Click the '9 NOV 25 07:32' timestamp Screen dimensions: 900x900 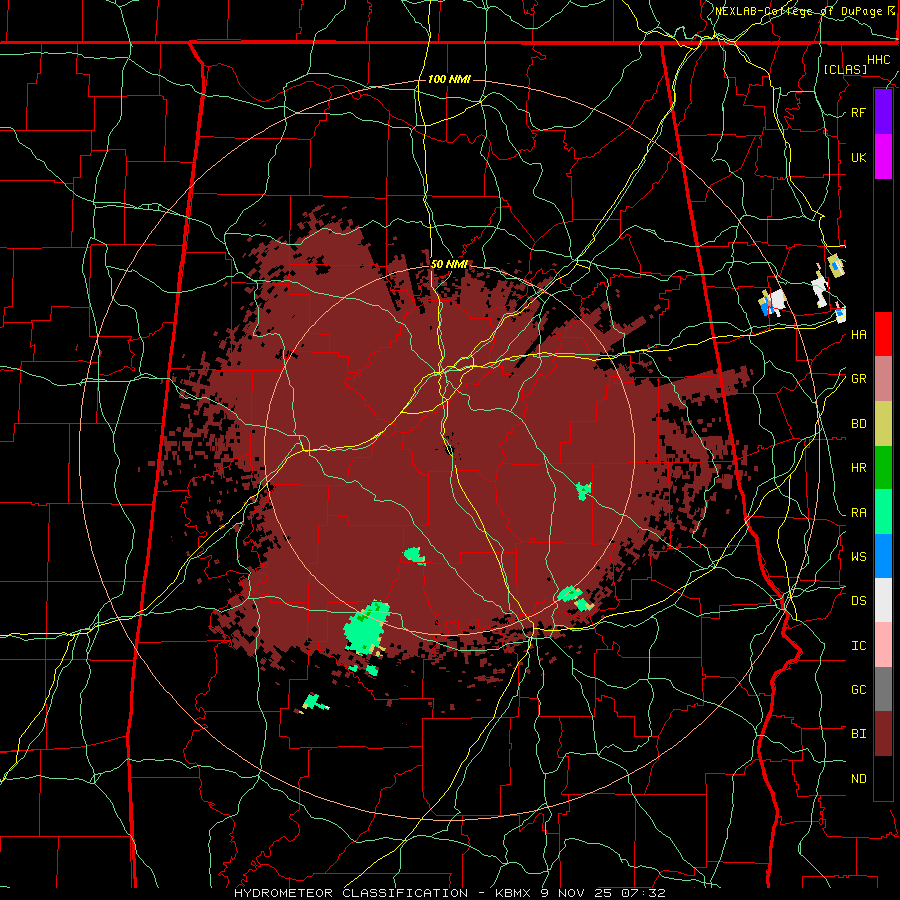point(603,893)
